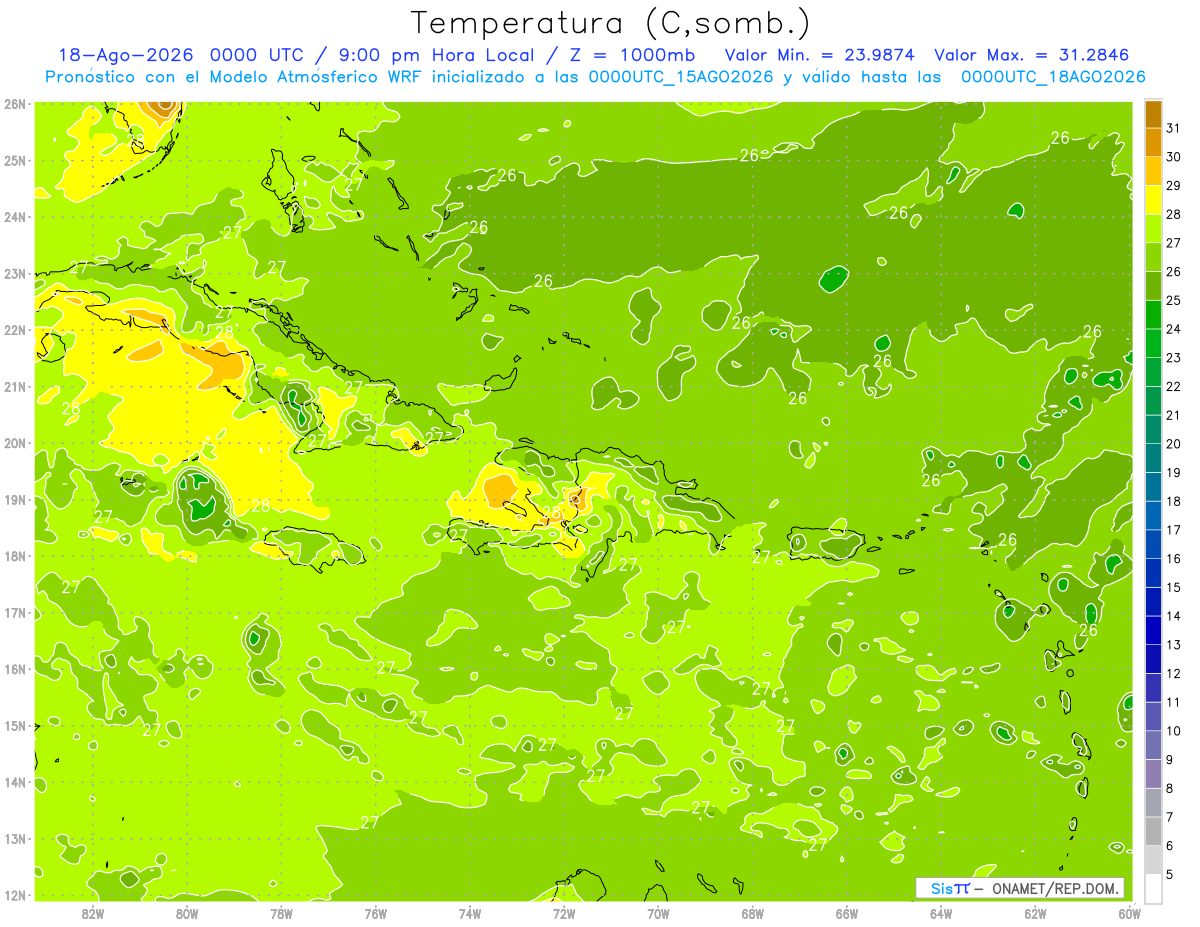Click legend value label 11

click(x=1173, y=702)
